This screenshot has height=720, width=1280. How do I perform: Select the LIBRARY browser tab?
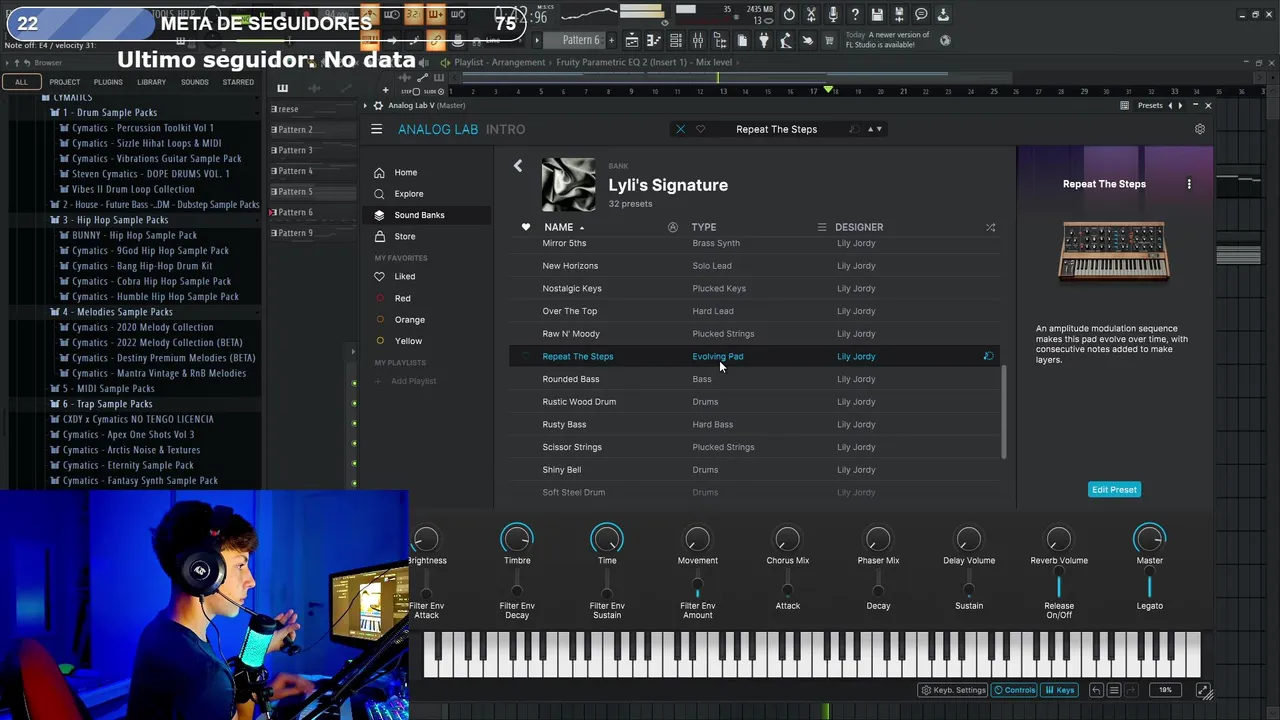[x=151, y=82]
